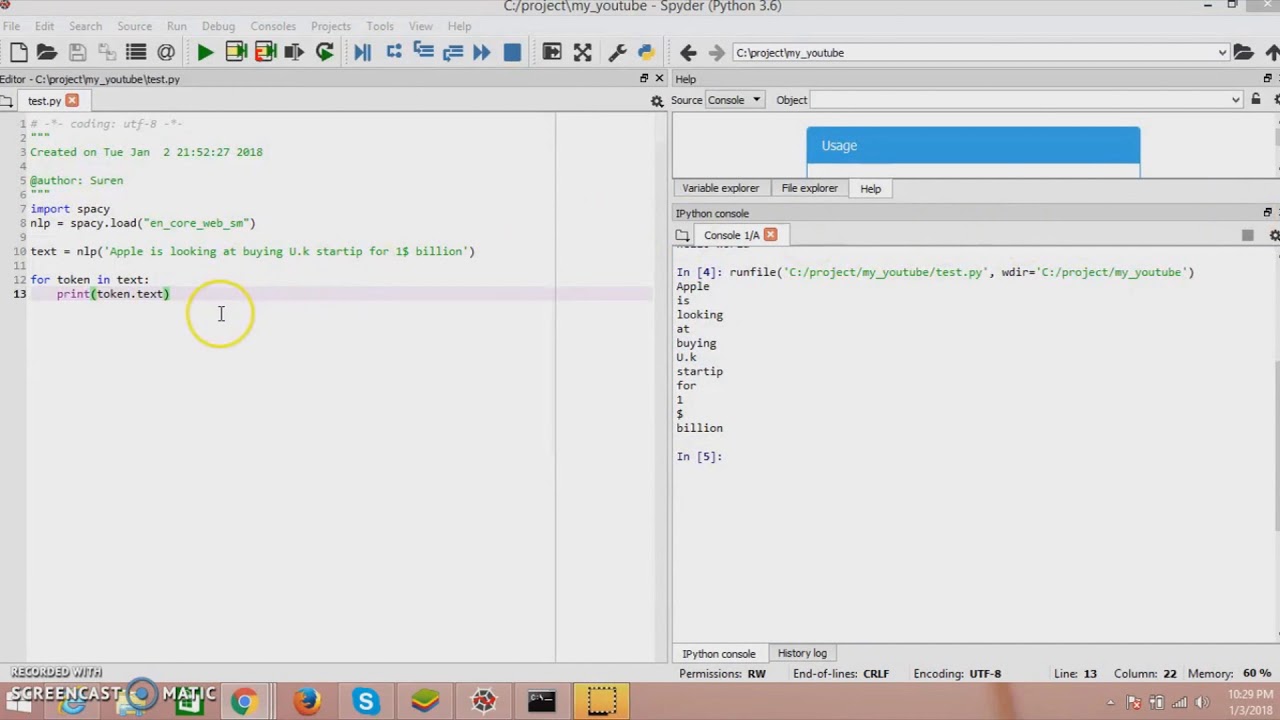Re-run last script toolbar icon
The image size is (1280, 720).
click(x=324, y=52)
